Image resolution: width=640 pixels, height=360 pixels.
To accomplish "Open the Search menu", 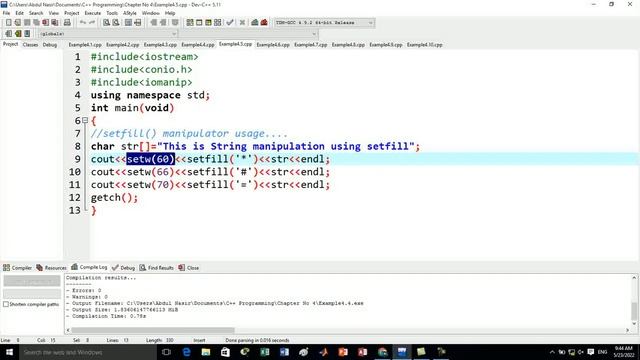I will [36, 13].
